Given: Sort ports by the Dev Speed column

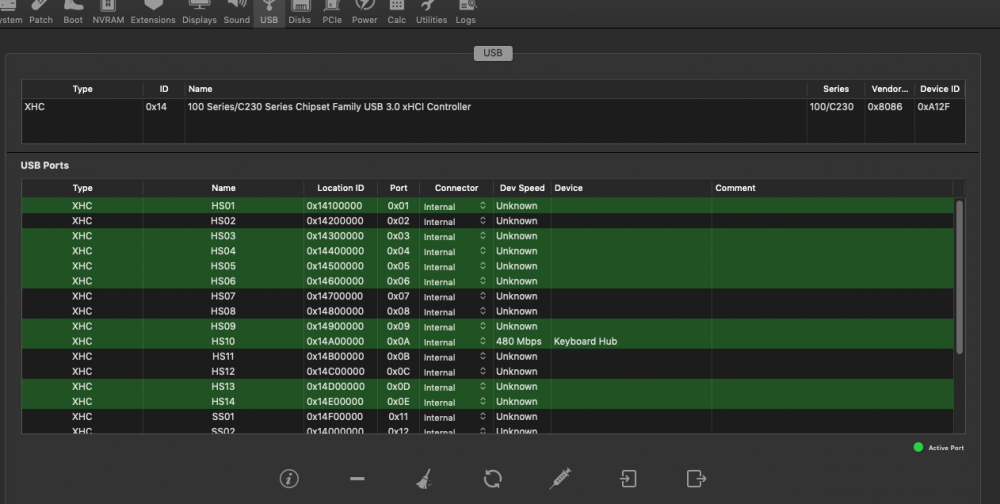Looking at the screenshot, I should (x=522, y=188).
